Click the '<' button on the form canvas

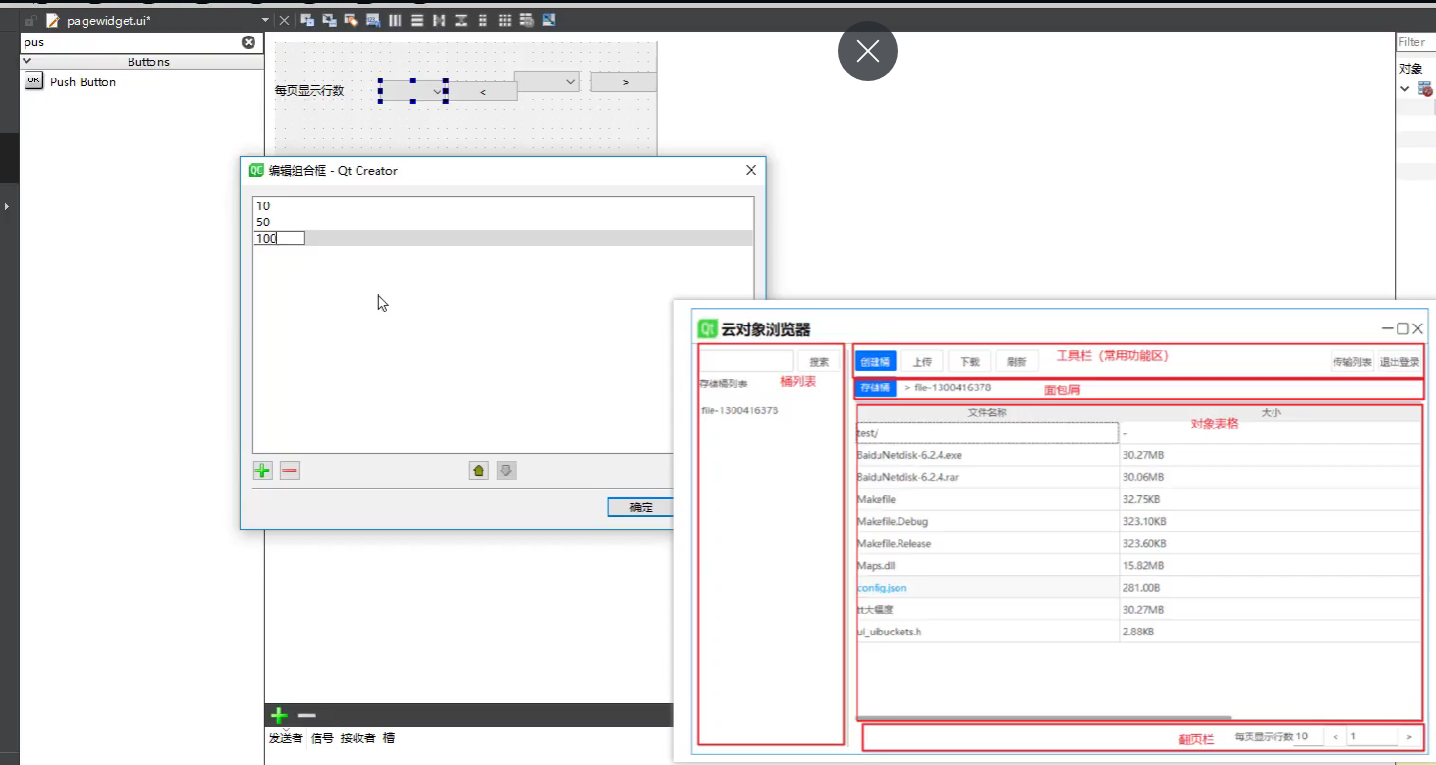tap(483, 91)
